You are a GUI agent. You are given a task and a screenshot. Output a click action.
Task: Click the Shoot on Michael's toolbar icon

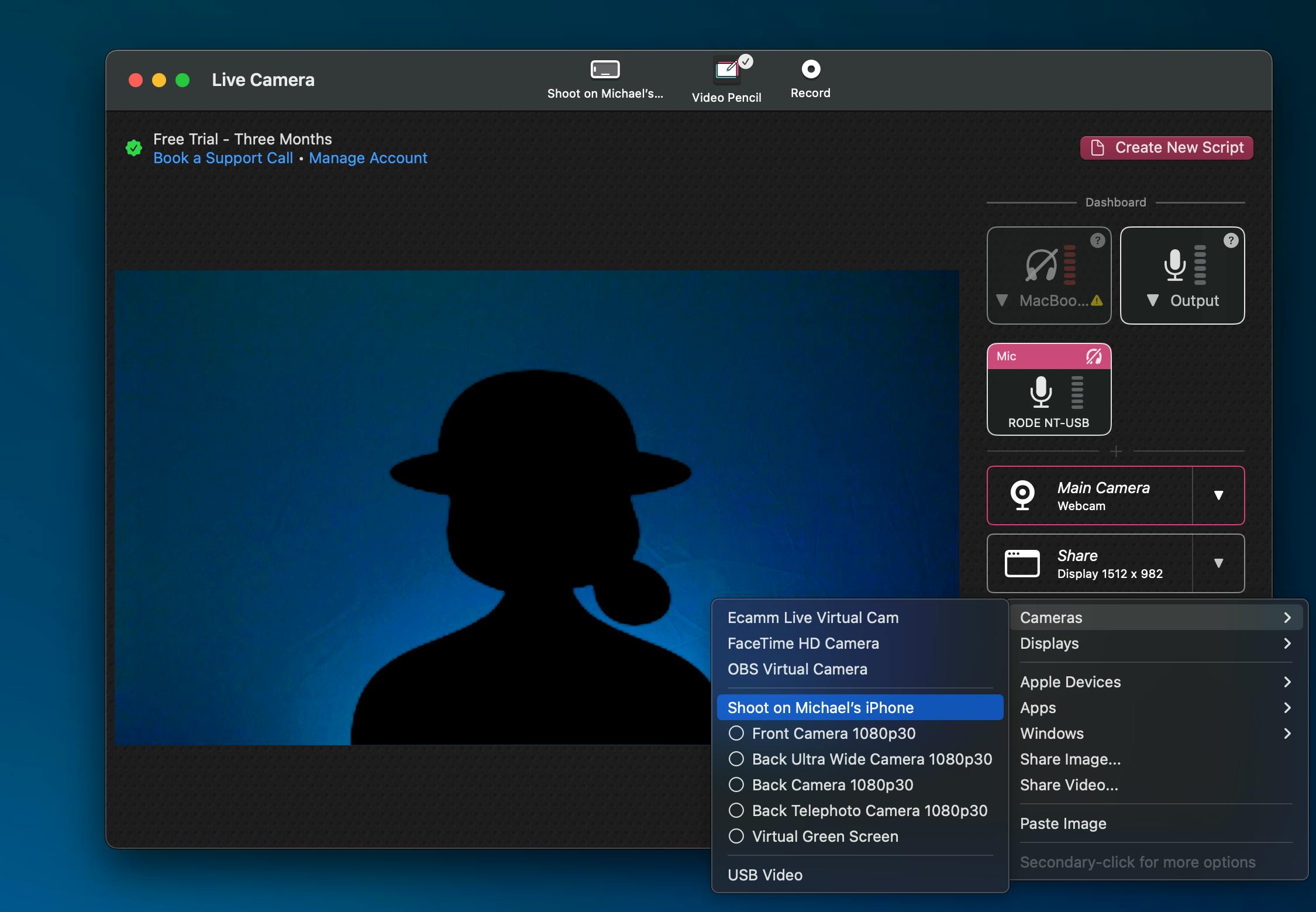tap(605, 70)
